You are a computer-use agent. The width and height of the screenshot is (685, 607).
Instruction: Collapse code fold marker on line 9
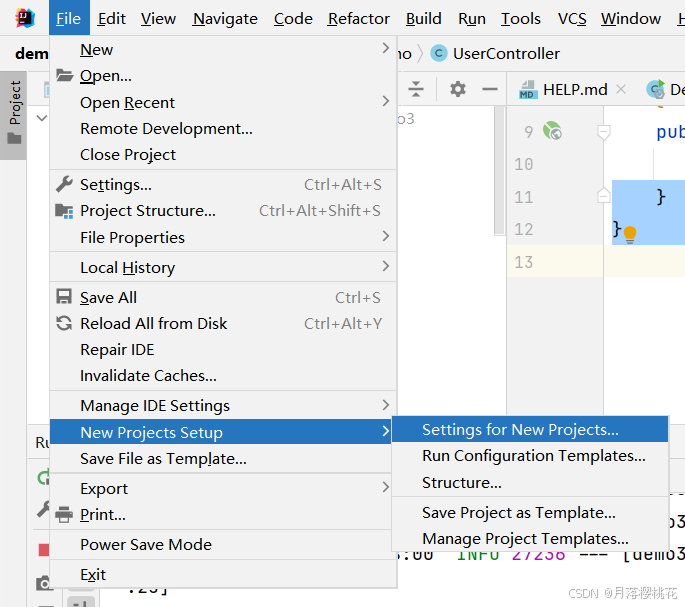603,131
